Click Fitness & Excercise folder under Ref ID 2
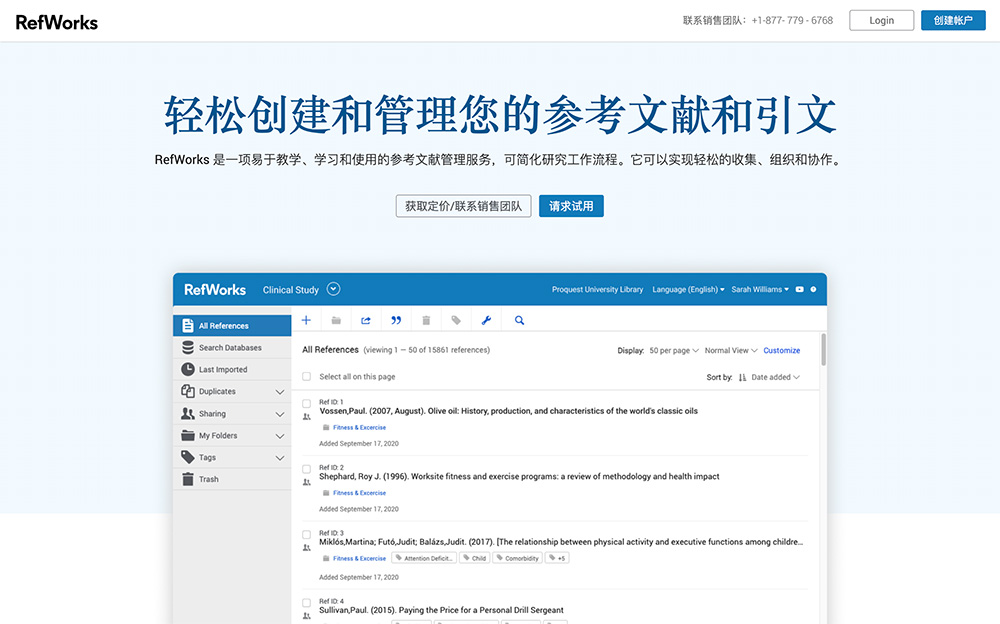Viewport: 1000px width, 624px height. click(359, 493)
